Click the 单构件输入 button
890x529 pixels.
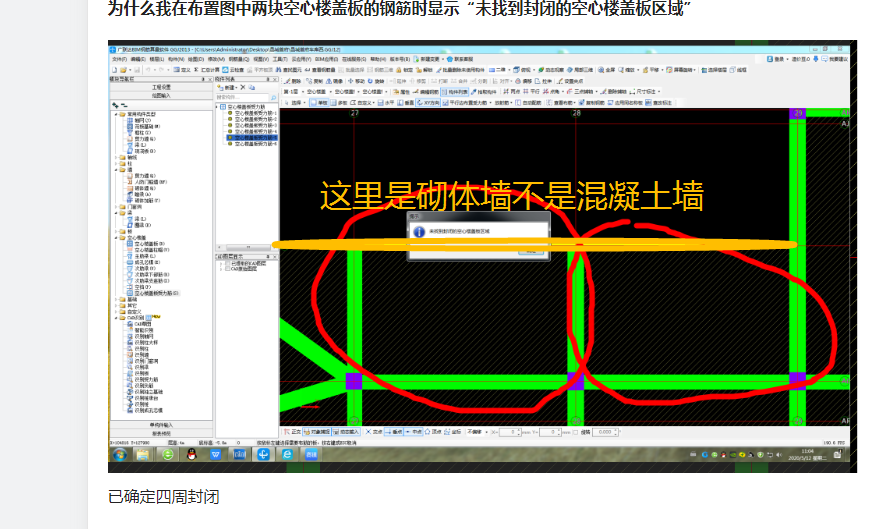tap(161, 425)
